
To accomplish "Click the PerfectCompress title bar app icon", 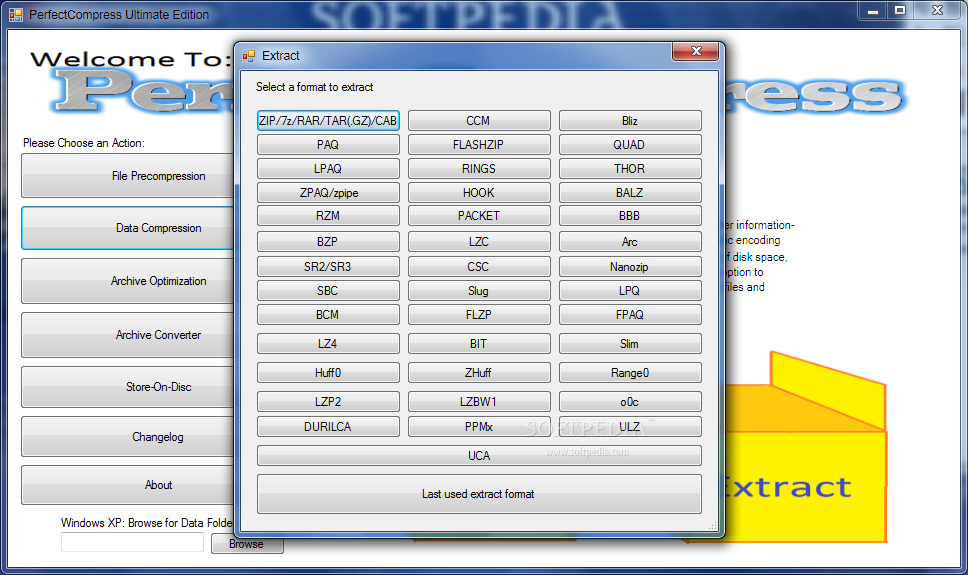I will pos(15,14).
